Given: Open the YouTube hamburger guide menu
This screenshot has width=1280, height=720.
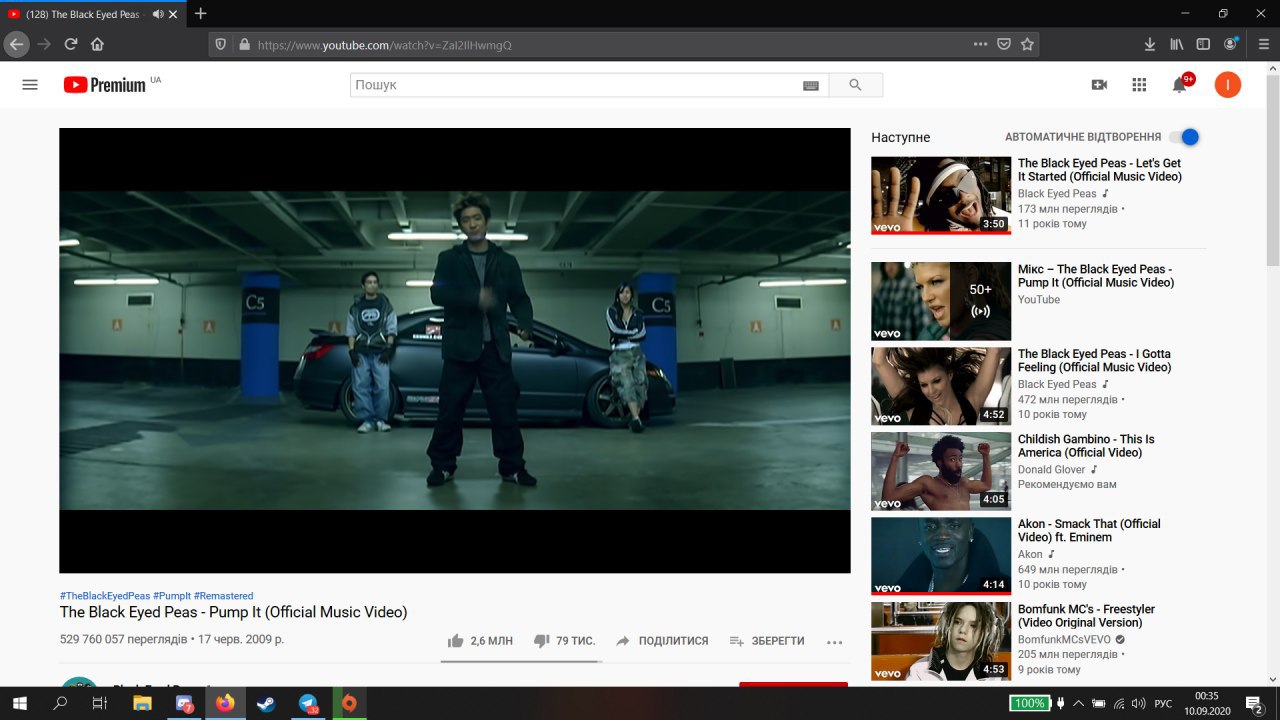Looking at the screenshot, I should pos(30,85).
